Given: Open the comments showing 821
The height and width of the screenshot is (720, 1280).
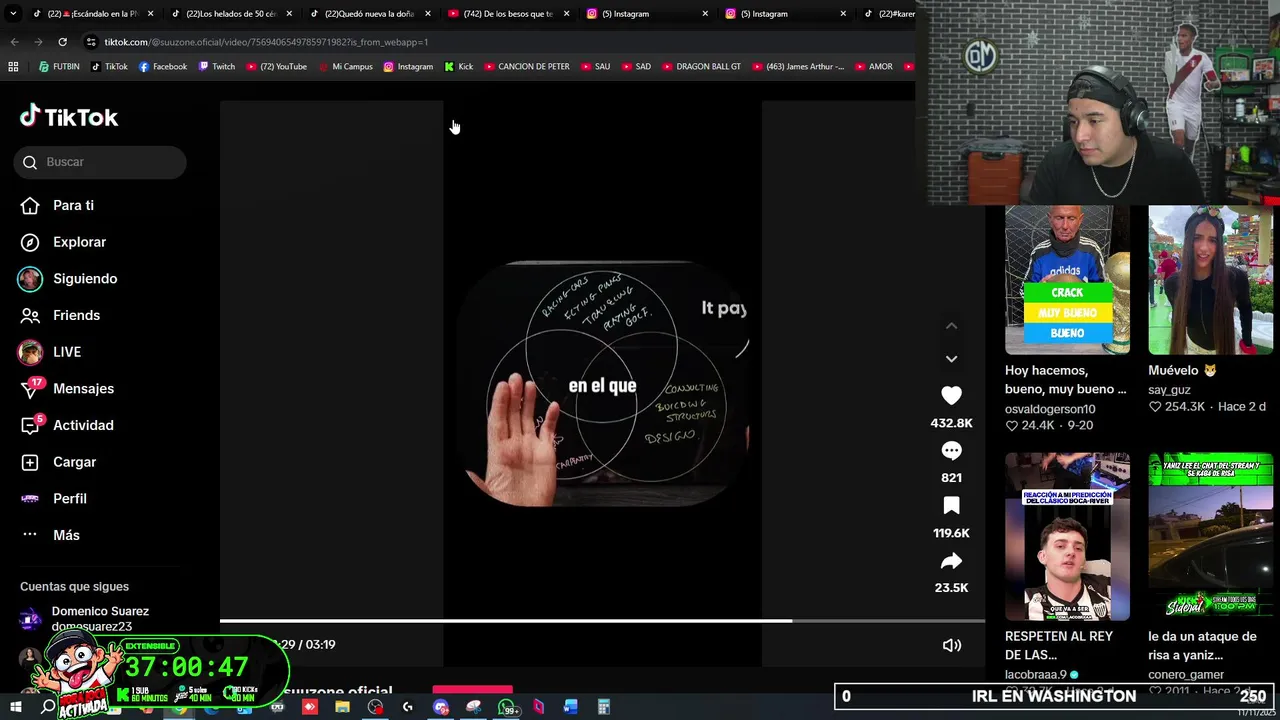Looking at the screenshot, I should point(951,451).
